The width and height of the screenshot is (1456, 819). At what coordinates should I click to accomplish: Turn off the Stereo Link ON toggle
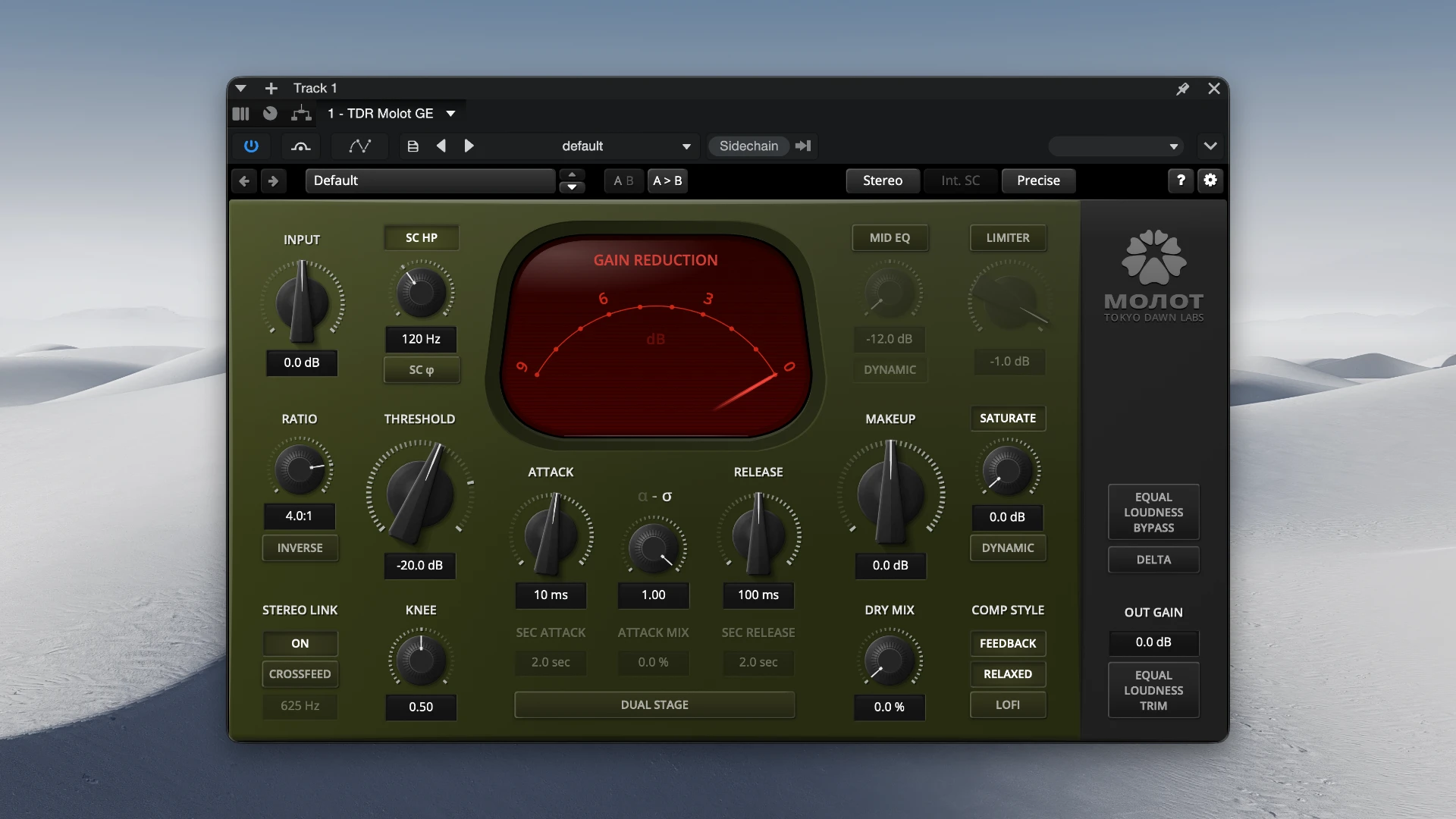coord(300,643)
